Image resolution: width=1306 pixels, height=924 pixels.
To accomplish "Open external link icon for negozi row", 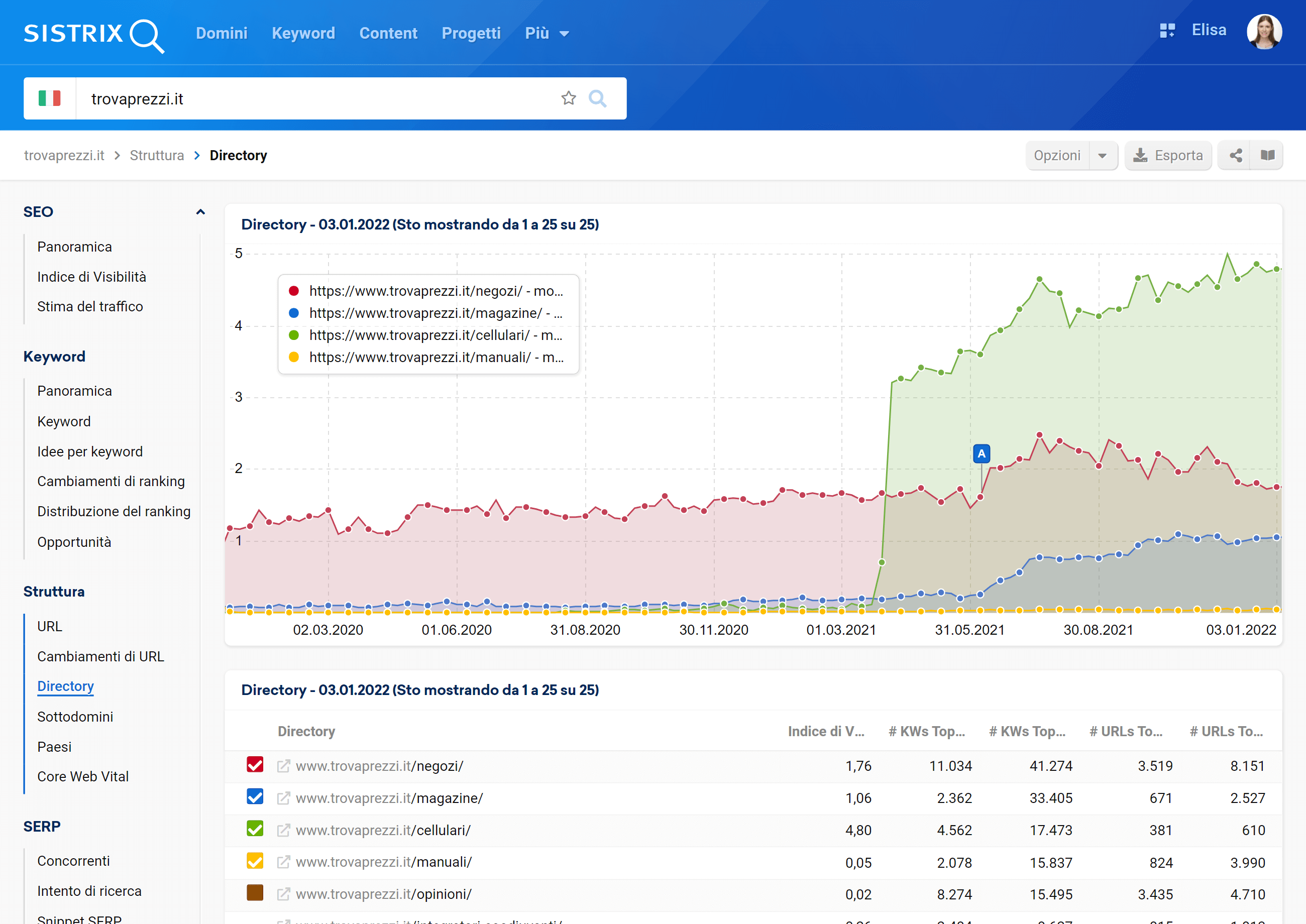I will coord(283,766).
